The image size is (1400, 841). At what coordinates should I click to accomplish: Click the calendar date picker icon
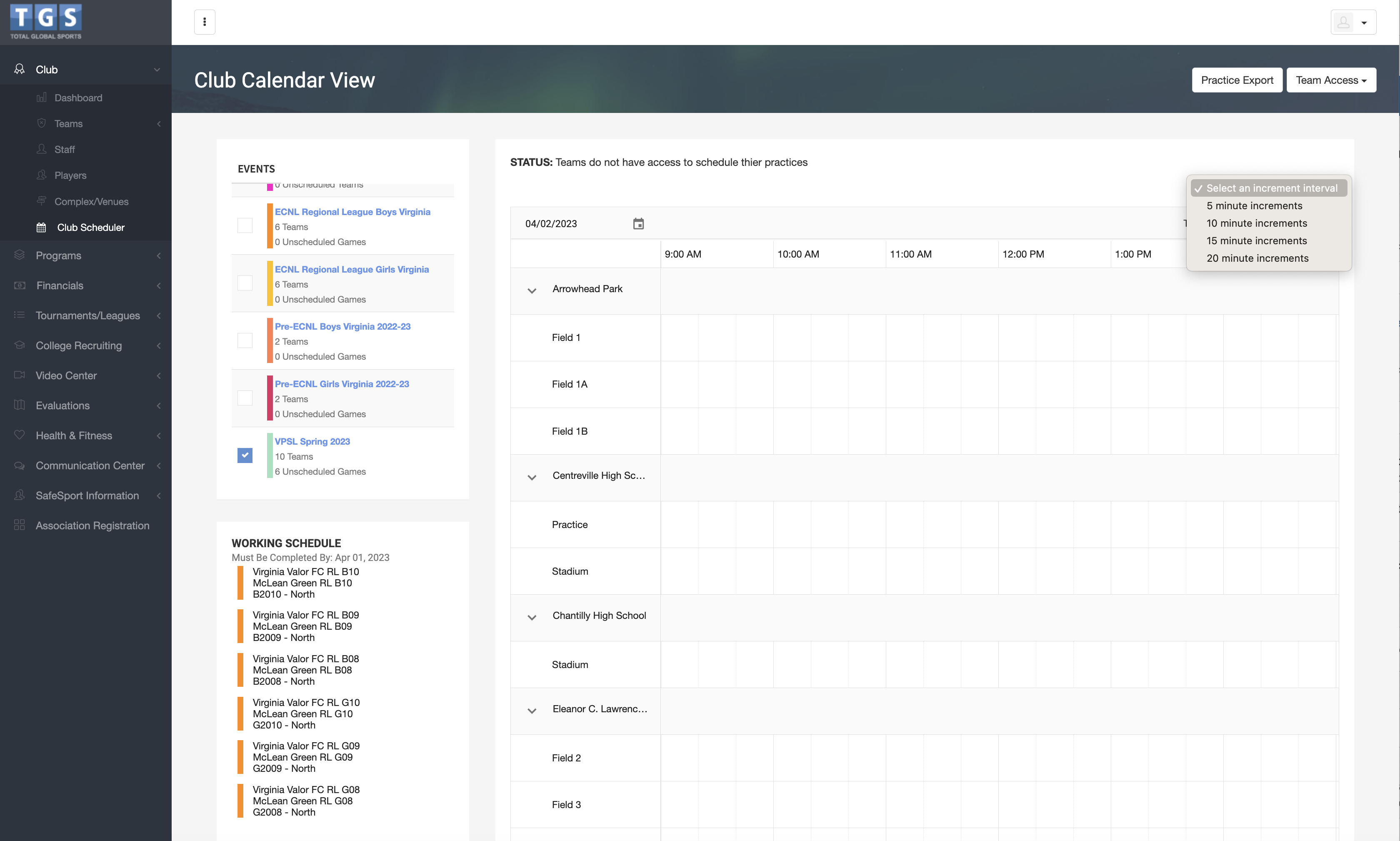click(638, 224)
